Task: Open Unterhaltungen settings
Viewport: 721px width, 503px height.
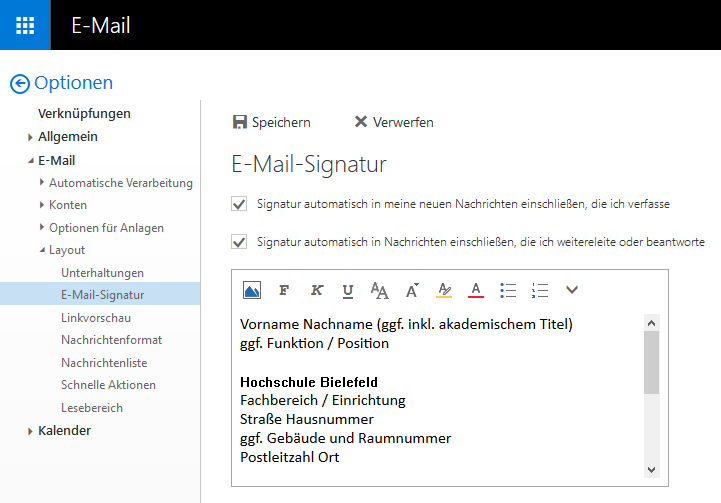Action: pos(103,273)
